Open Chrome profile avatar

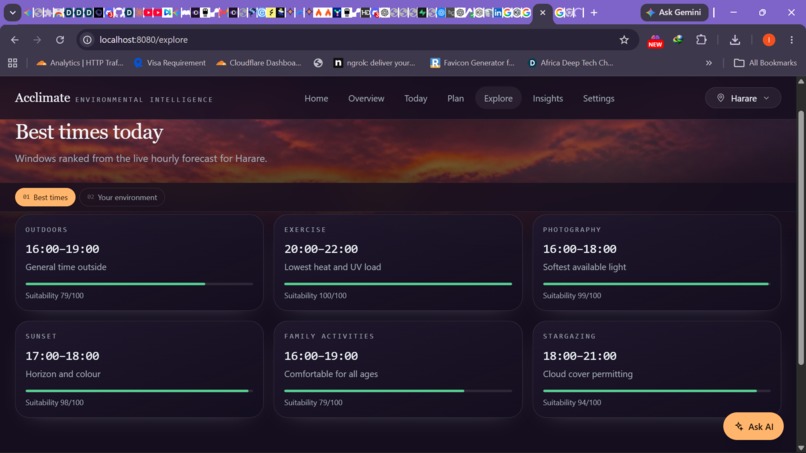[x=768, y=40]
